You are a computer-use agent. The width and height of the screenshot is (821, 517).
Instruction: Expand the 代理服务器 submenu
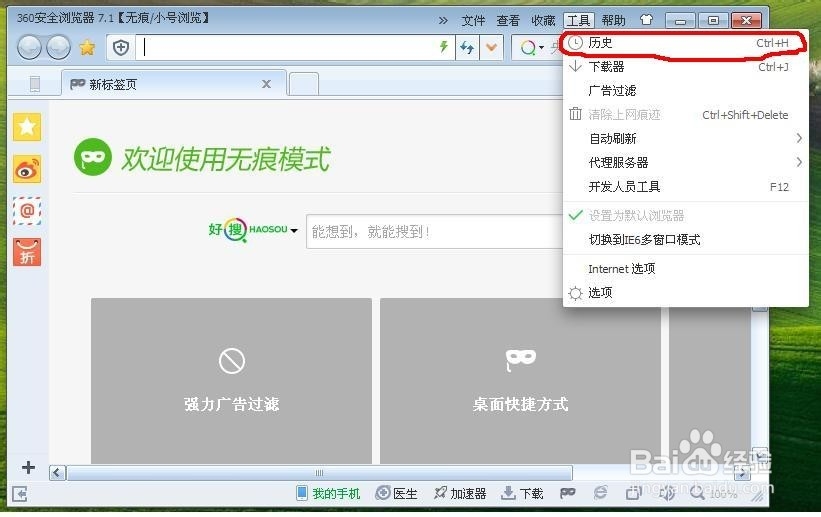pyautogui.click(x=685, y=162)
